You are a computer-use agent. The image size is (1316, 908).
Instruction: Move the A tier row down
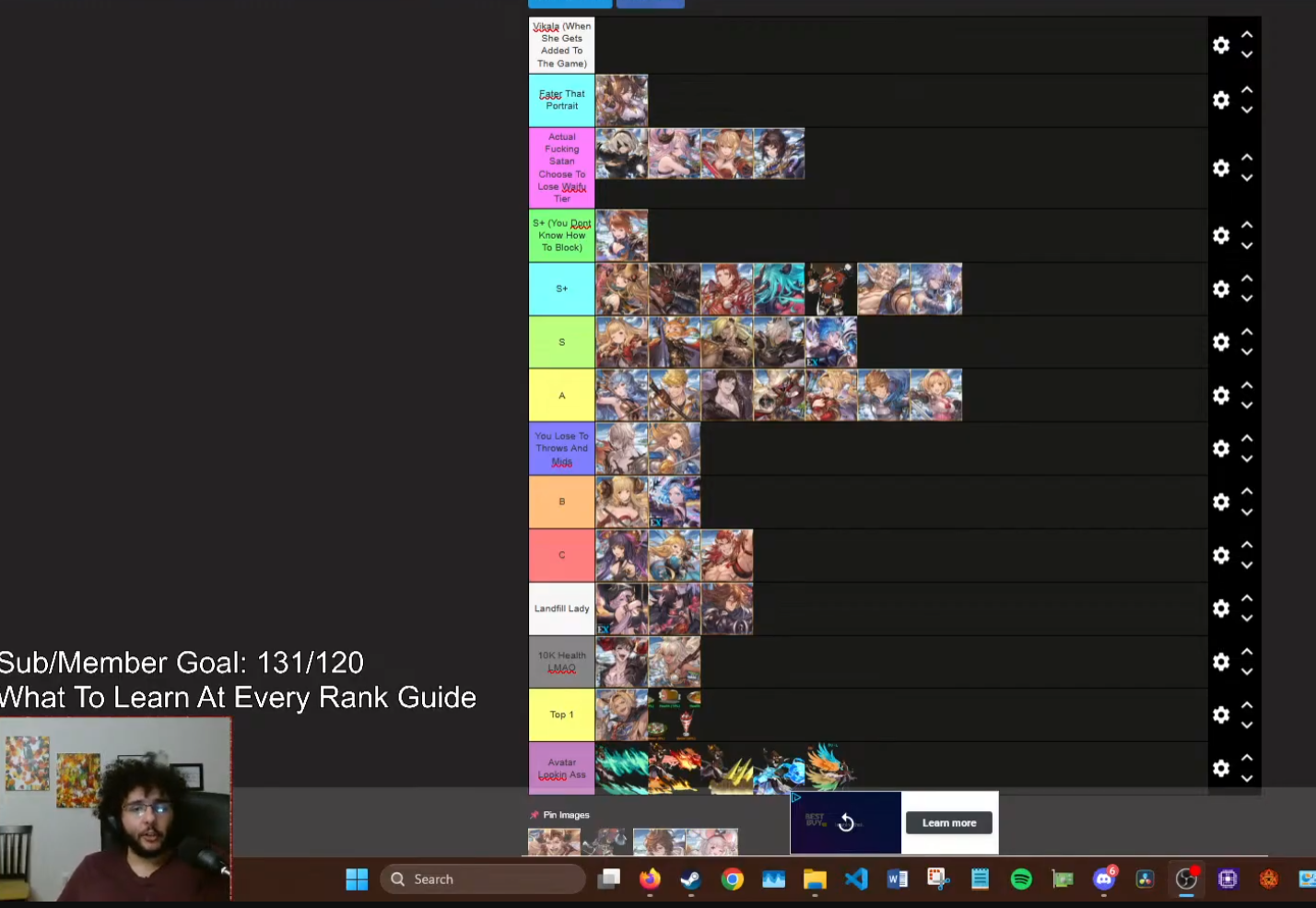click(1247, 406)
